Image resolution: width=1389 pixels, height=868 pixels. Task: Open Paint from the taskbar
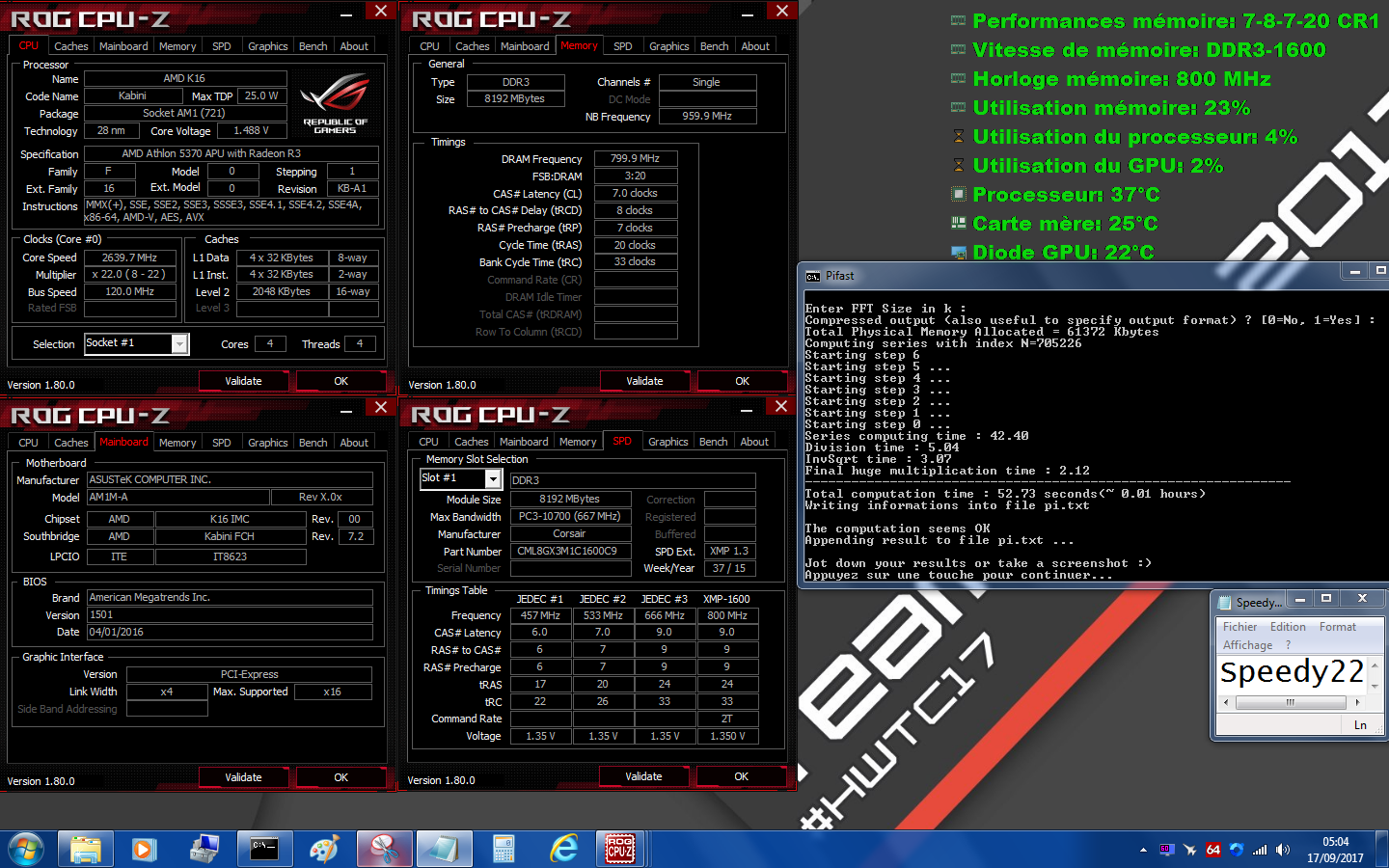(x=324, y=849)
